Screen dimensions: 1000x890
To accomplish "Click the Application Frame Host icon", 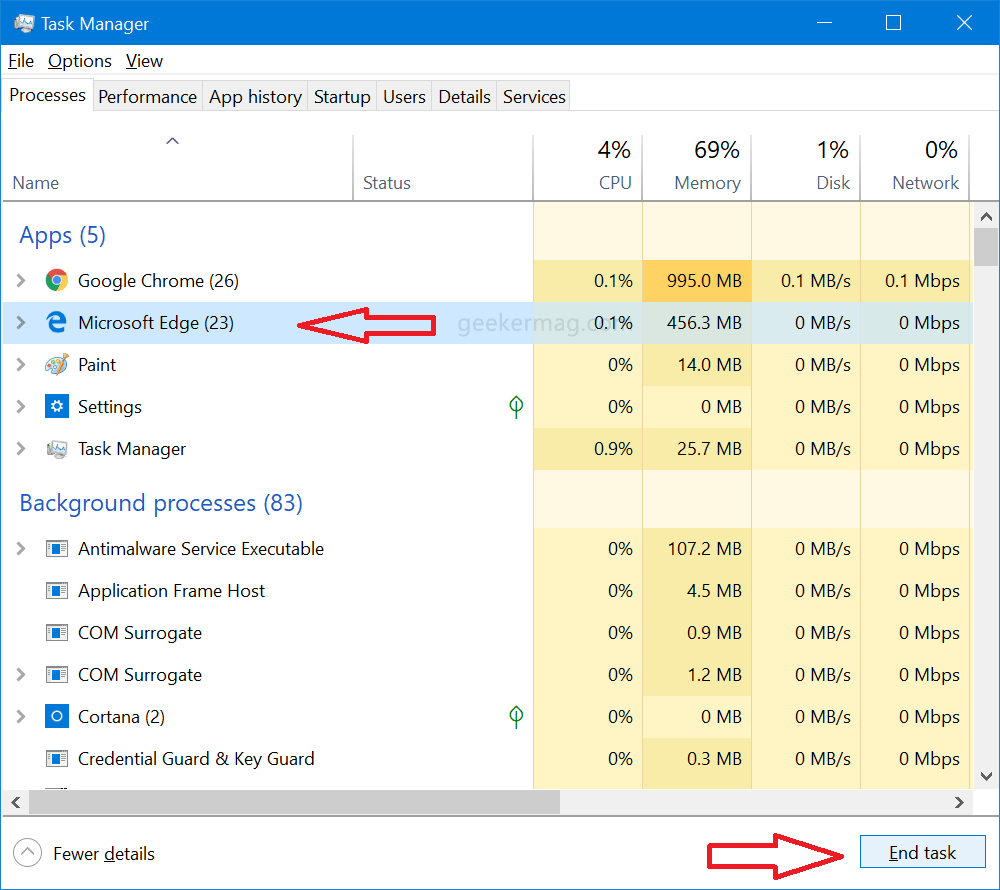I will [57, 591].
